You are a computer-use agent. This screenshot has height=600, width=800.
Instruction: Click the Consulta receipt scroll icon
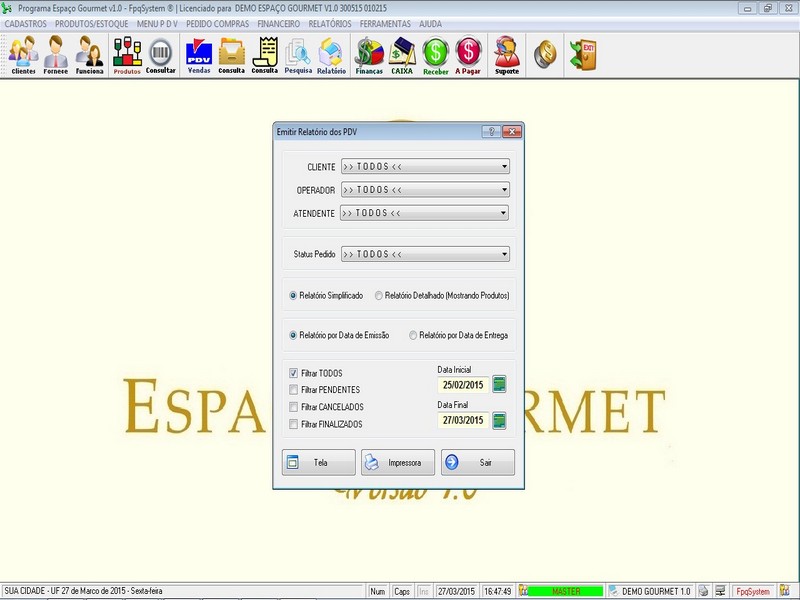264,55
